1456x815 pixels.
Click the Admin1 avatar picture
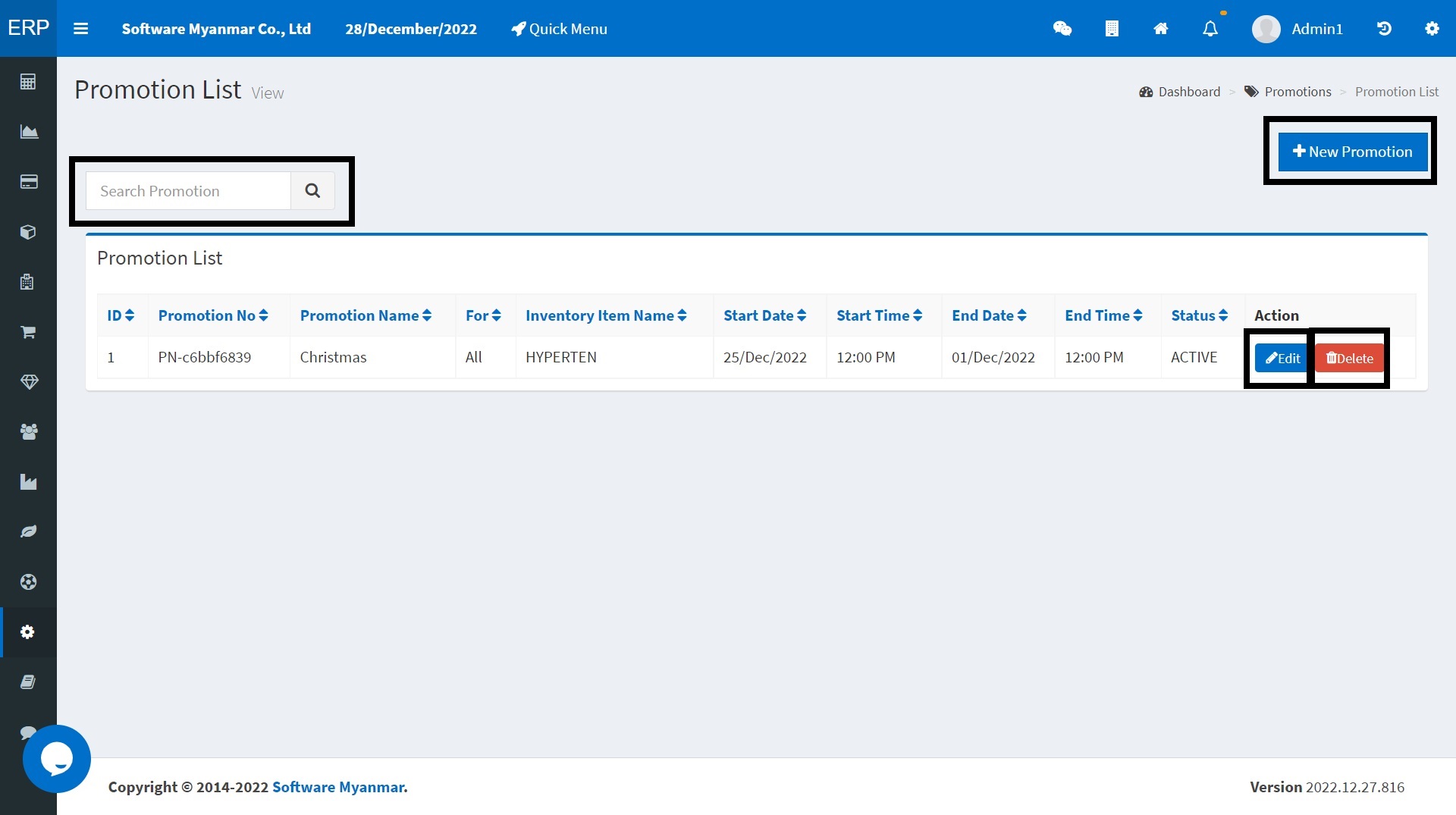click(1266, 29)
